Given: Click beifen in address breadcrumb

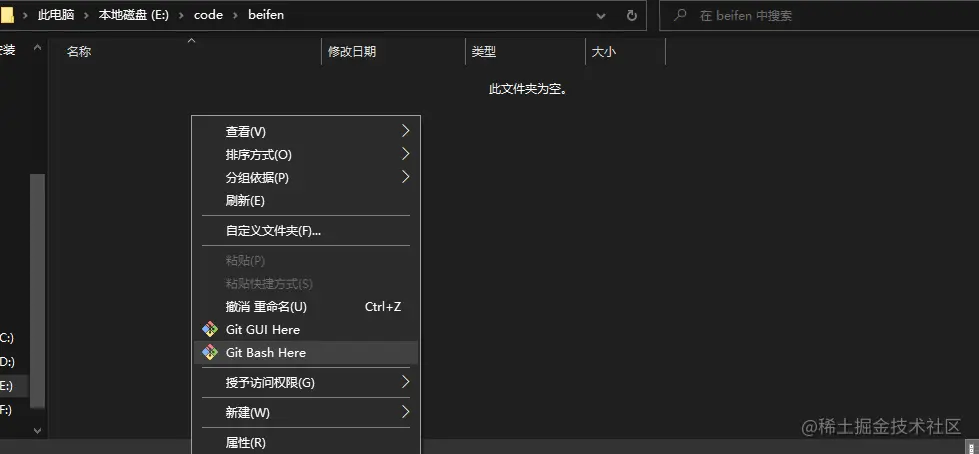Looking at the screenshot, I should [266, 15].
